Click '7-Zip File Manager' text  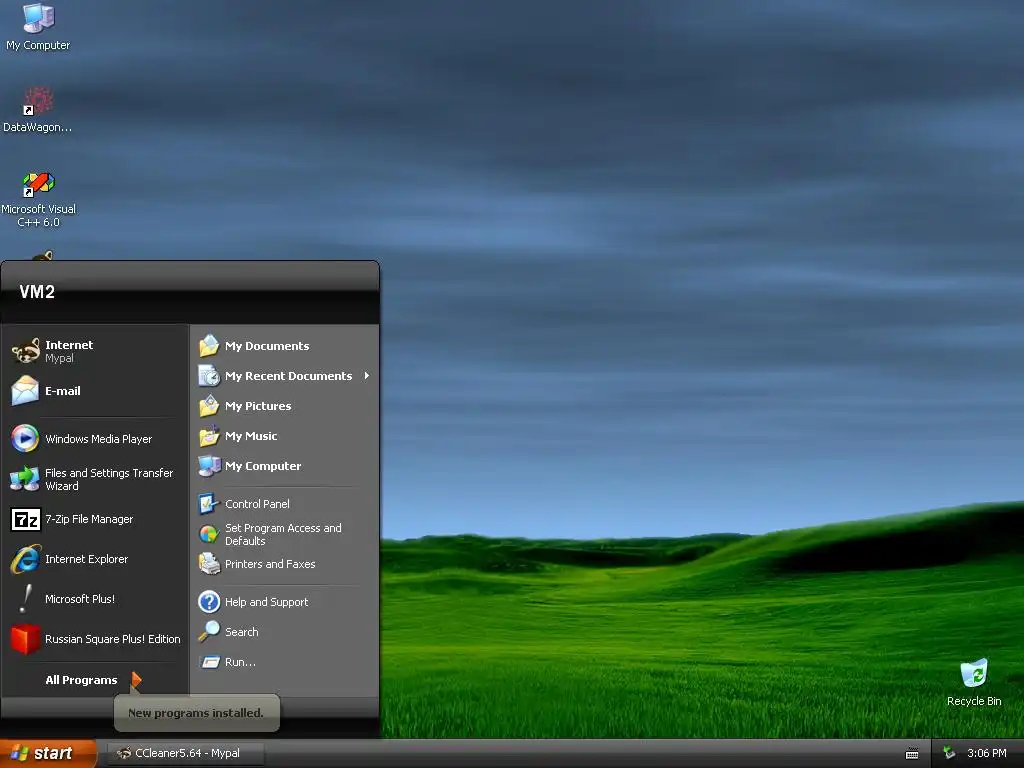89,519
